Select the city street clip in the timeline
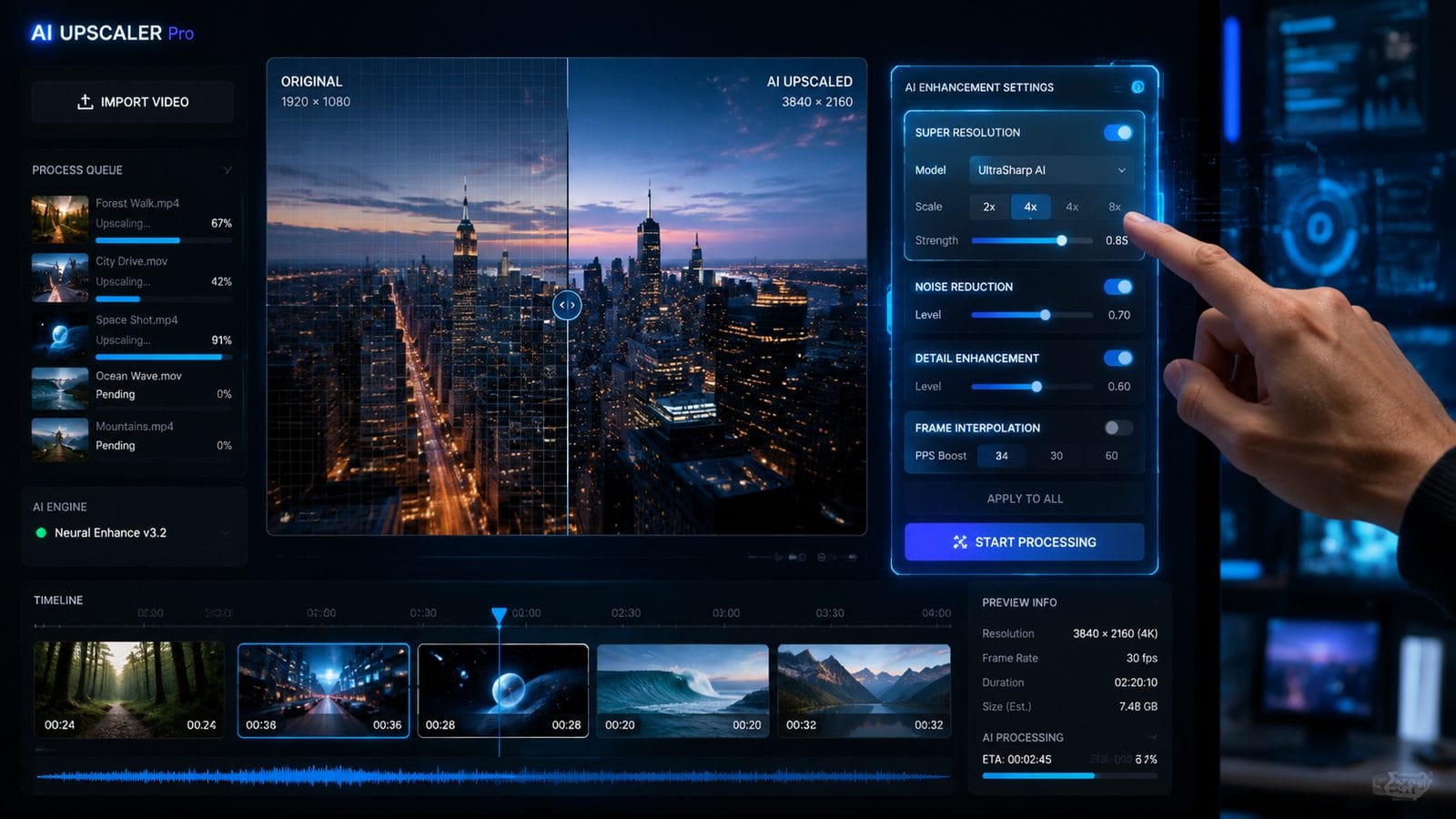The image size is (1456, 819). pos(323,690)
